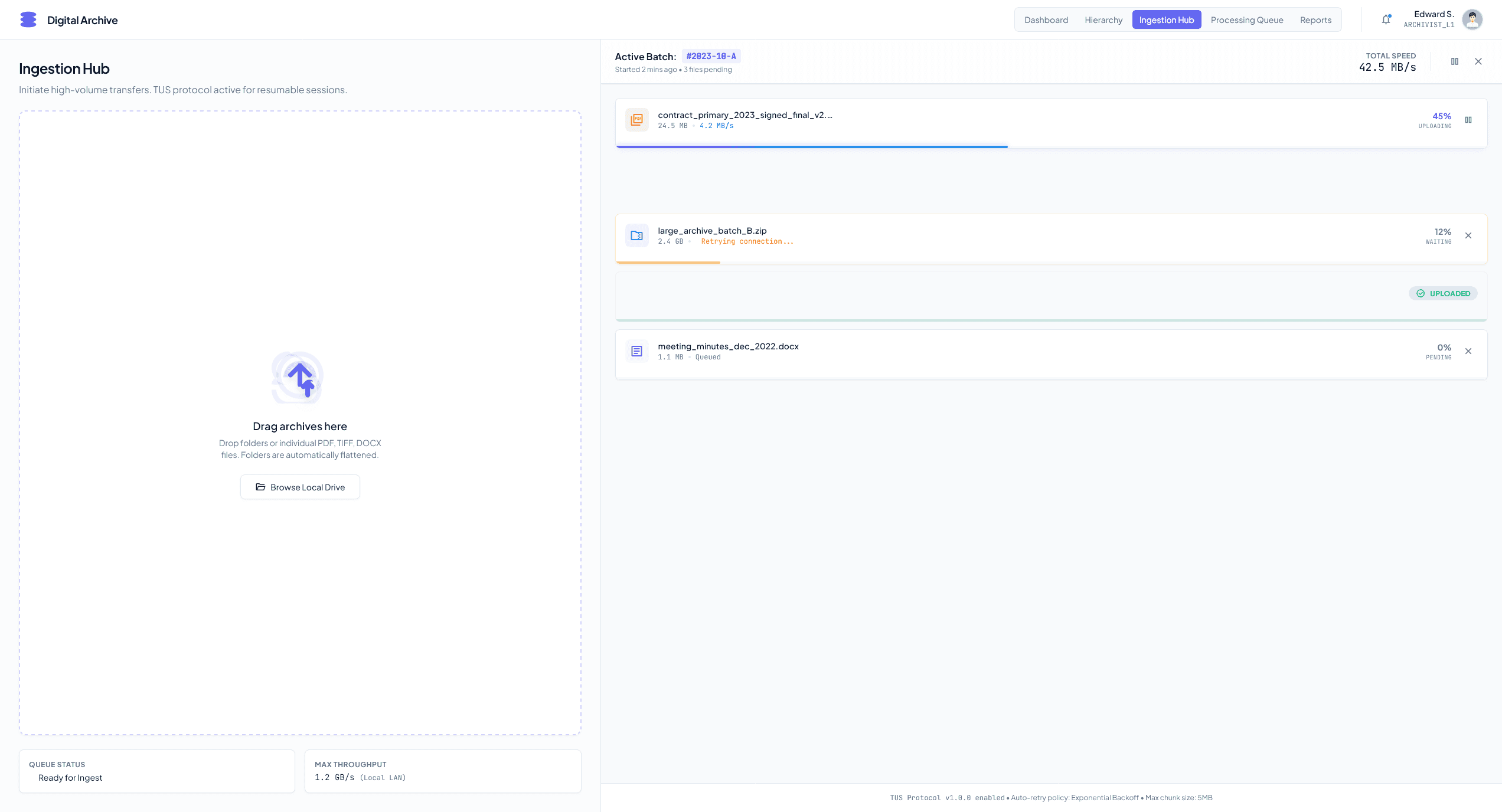
Task: Open the Dashboard navigation item
Action: tap(1046, 19)
